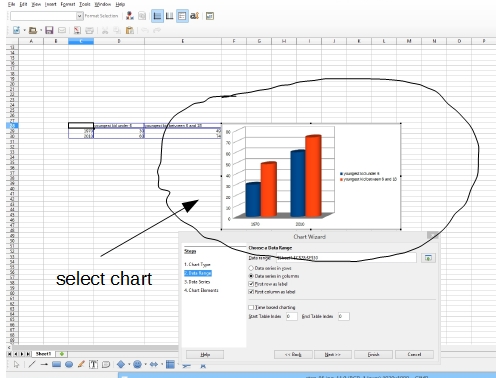
Task: Select the Freeform Line pencil tool
Action: pyautogui.click(x=81, y=364)
